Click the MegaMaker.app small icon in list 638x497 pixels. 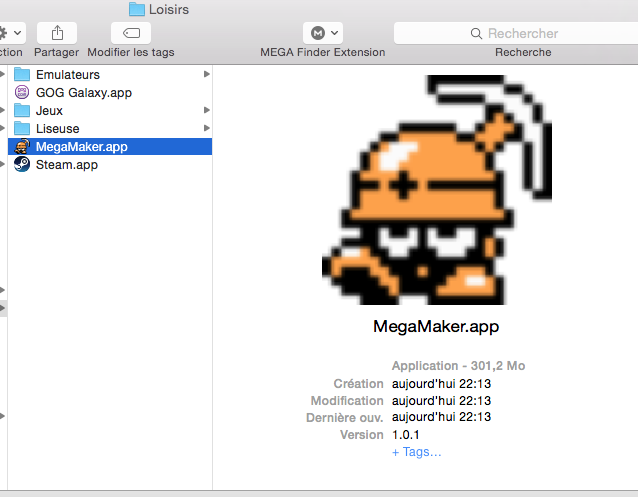pyautogui.click(x=22, y=147)
